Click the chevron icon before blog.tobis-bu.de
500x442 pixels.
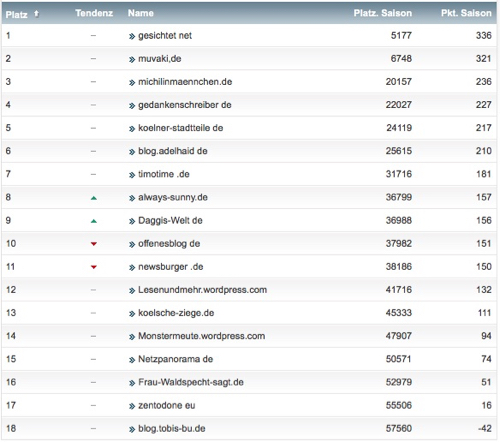(x=132, y=429)
